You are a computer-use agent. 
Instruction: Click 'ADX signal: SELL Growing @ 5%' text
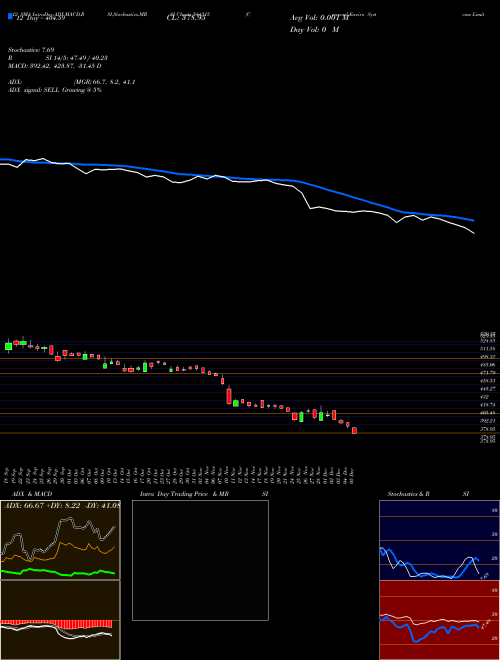click(55, 90)
